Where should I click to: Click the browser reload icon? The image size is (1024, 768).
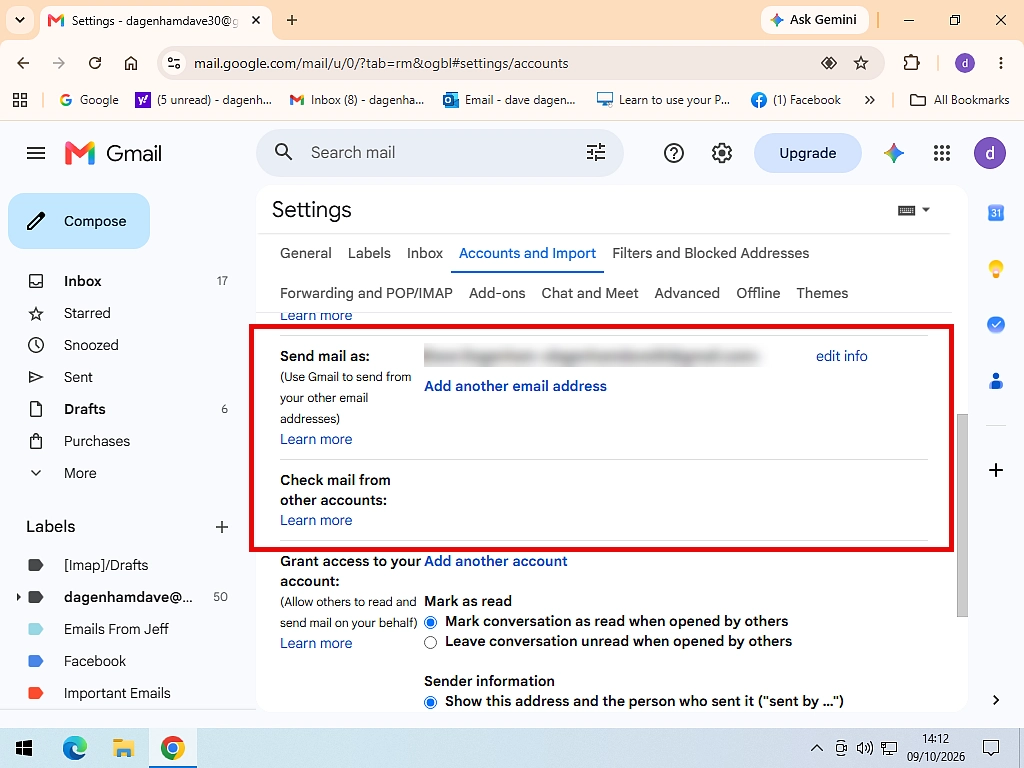coord(95,63)
